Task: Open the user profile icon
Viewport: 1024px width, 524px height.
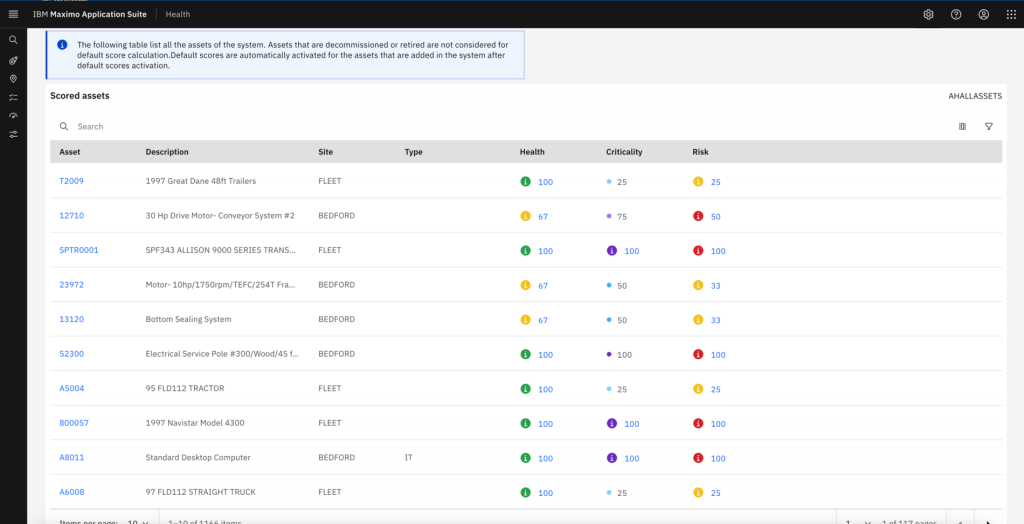Action: click(984, 14)
